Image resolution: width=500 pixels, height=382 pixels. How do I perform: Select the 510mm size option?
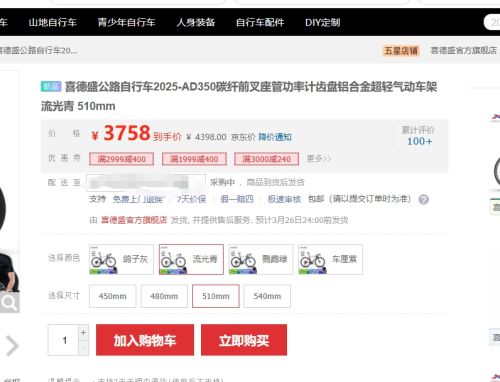click(x=216, y=296)
